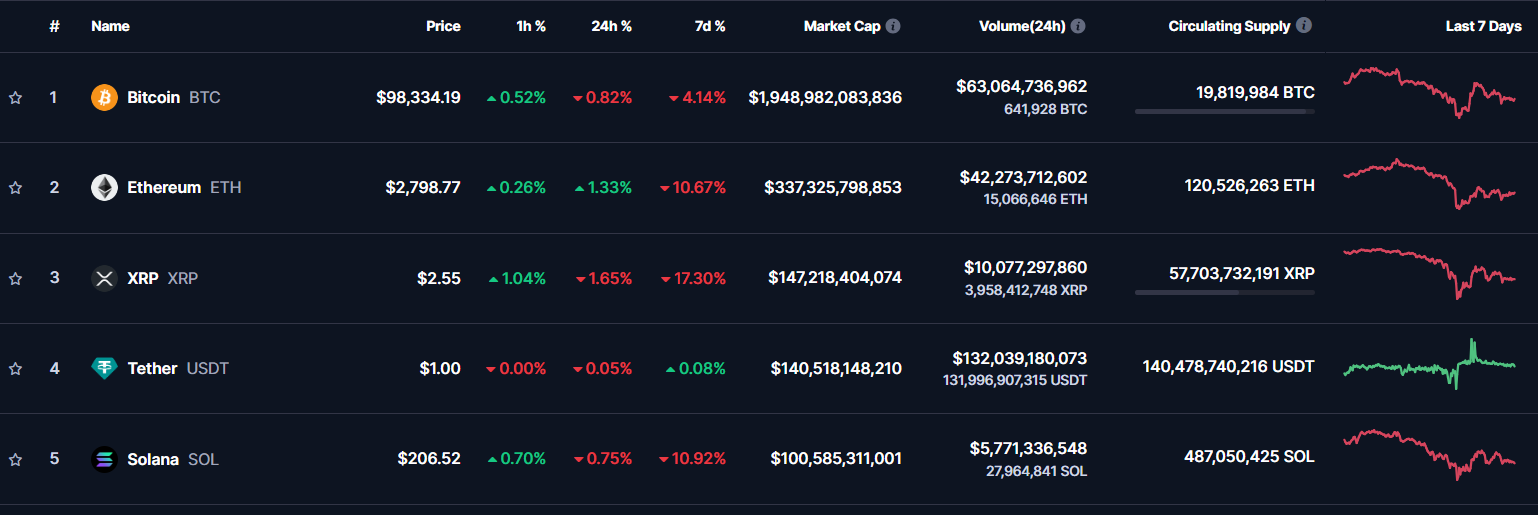Open XRP 7-day sparkline chart
This screenshot has width=1538, height=515.
tap(1430, 273)
